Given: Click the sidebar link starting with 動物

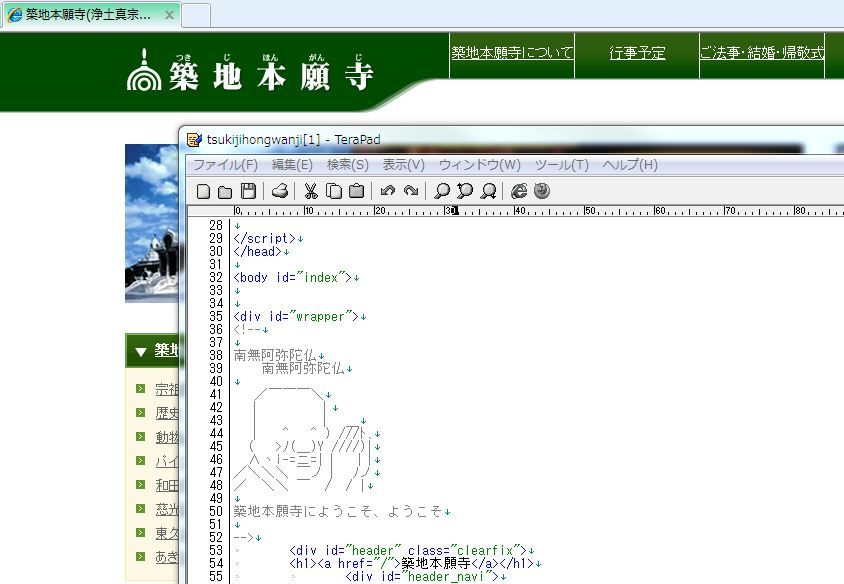Looking at the screenshot, I should [x=167, y=437].
